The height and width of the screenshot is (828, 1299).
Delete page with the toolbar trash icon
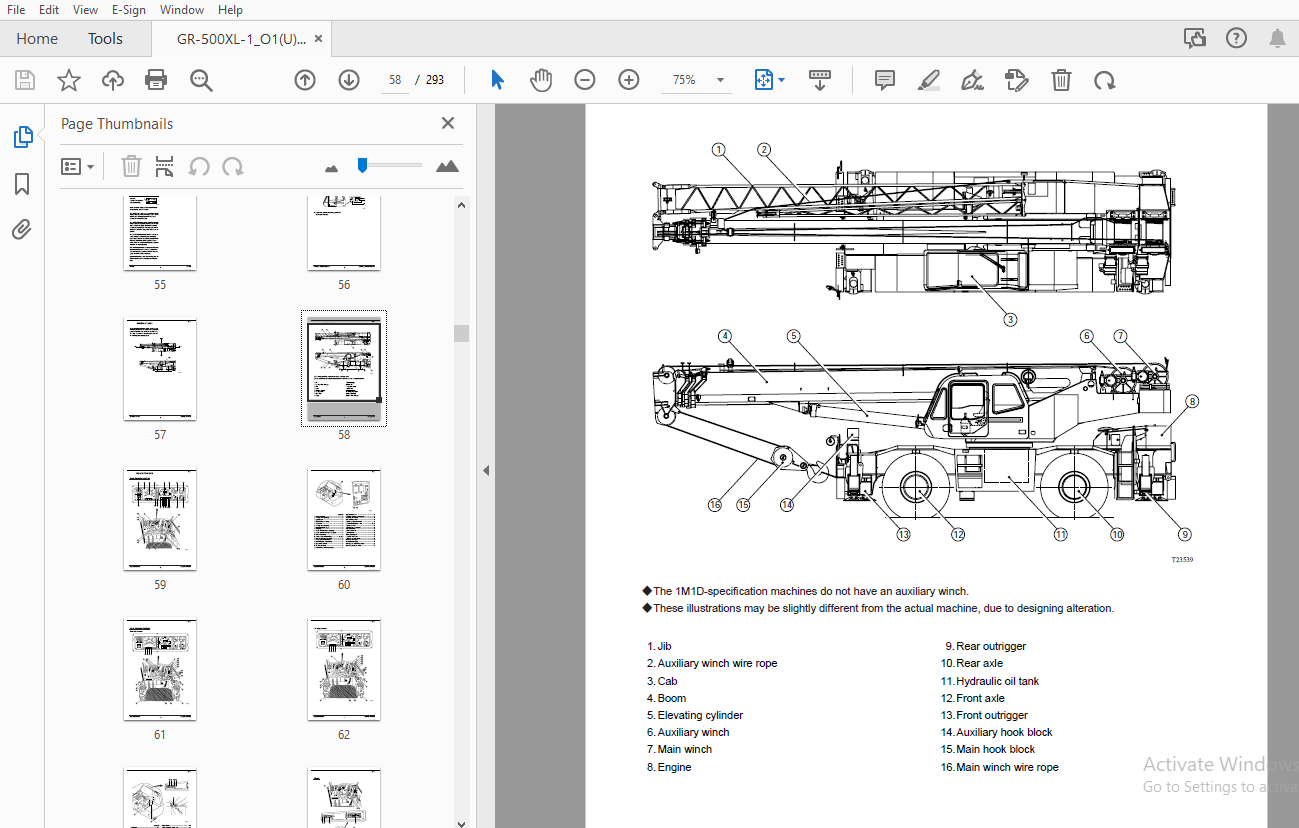[1061, 80]
